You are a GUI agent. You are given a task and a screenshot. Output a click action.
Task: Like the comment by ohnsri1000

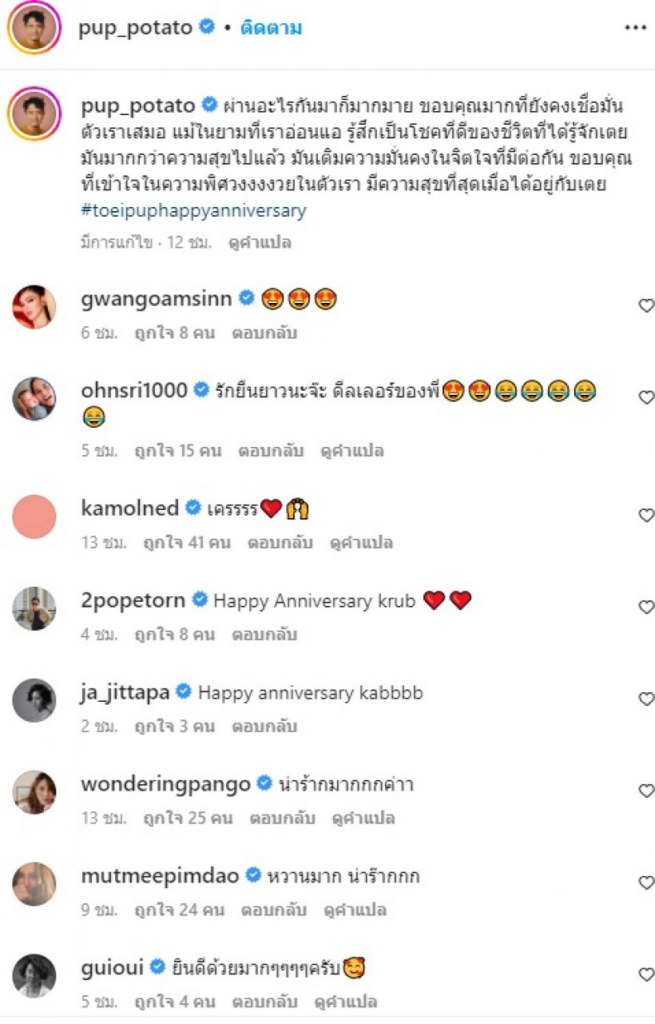646,398
